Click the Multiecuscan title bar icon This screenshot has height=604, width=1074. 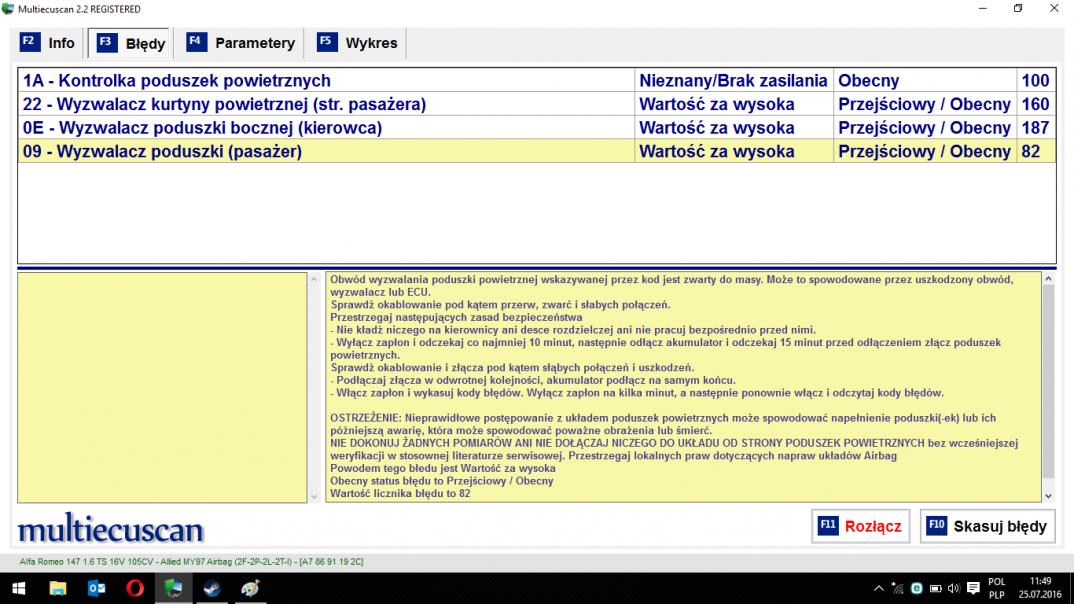(8, 9)
